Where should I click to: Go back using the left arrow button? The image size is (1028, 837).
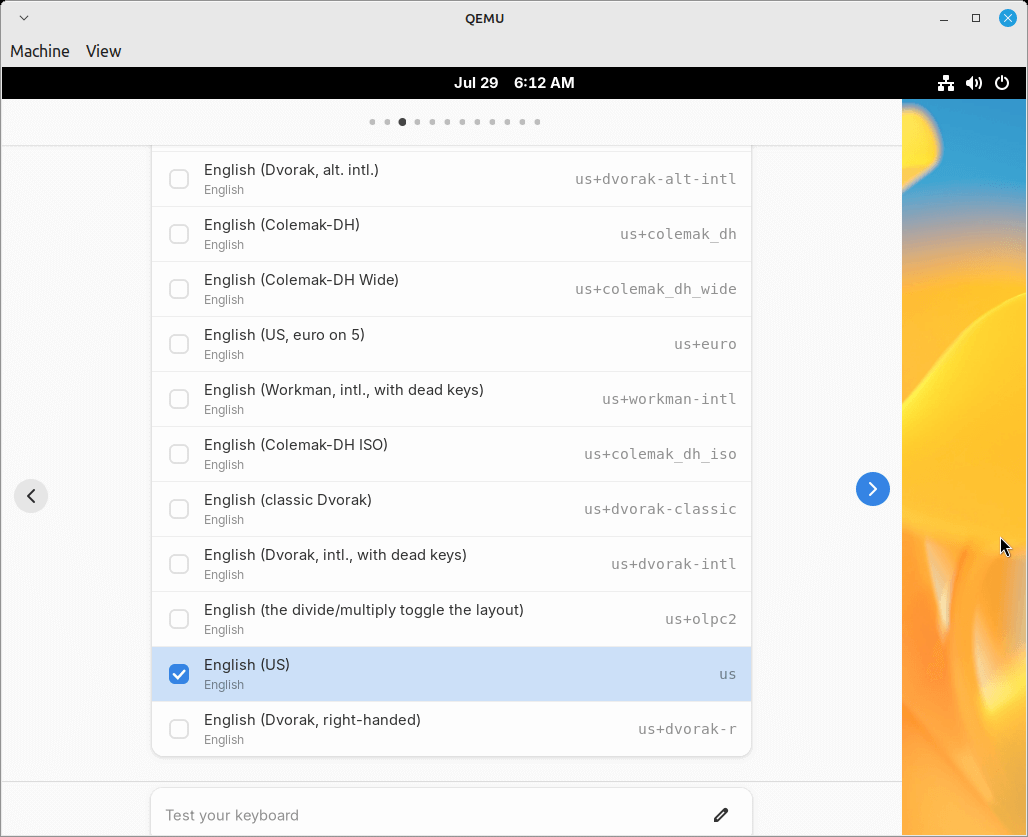31,496
